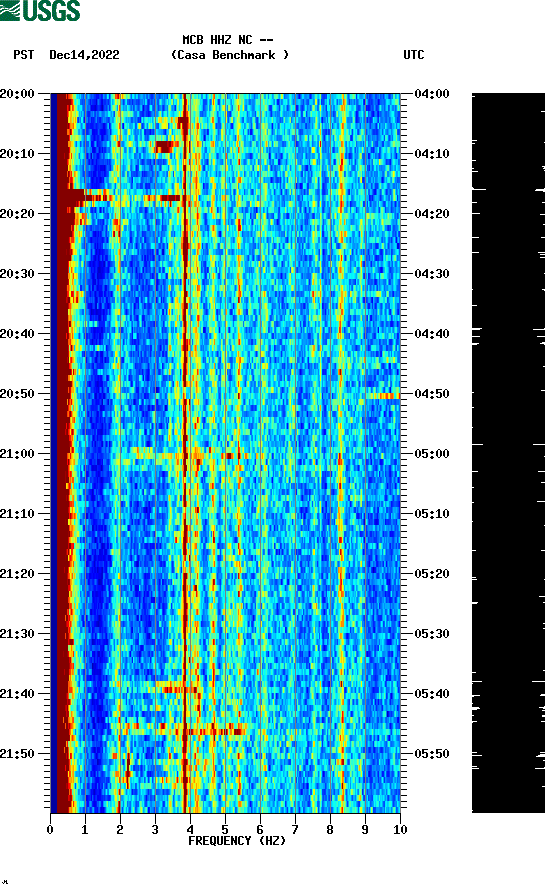Click the frequency axis tick label '5'

225,830
